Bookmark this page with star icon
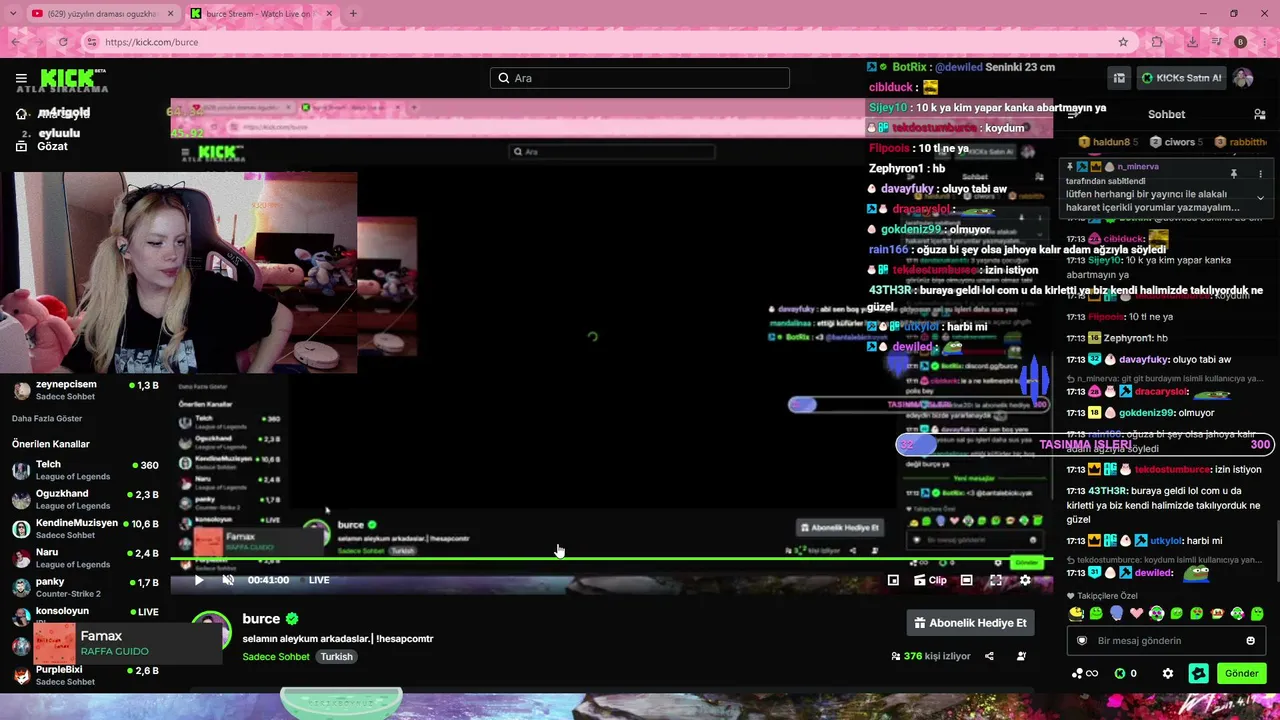 point(1123,42)
